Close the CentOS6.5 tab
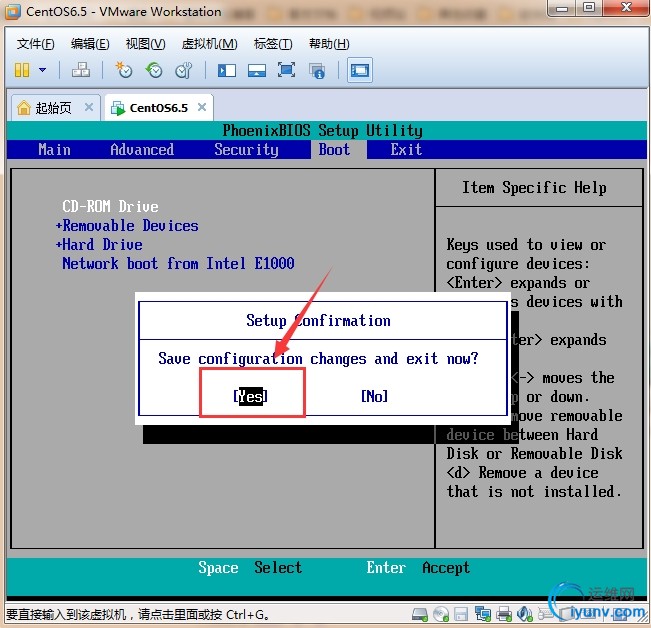The image size is (651, 628). click(x=202, y=108)
